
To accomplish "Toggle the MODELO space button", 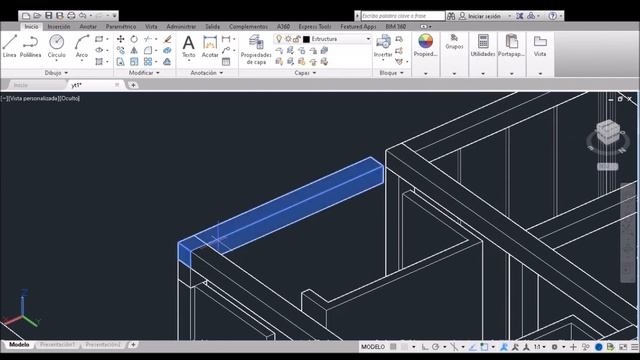I will pos(373,347).
